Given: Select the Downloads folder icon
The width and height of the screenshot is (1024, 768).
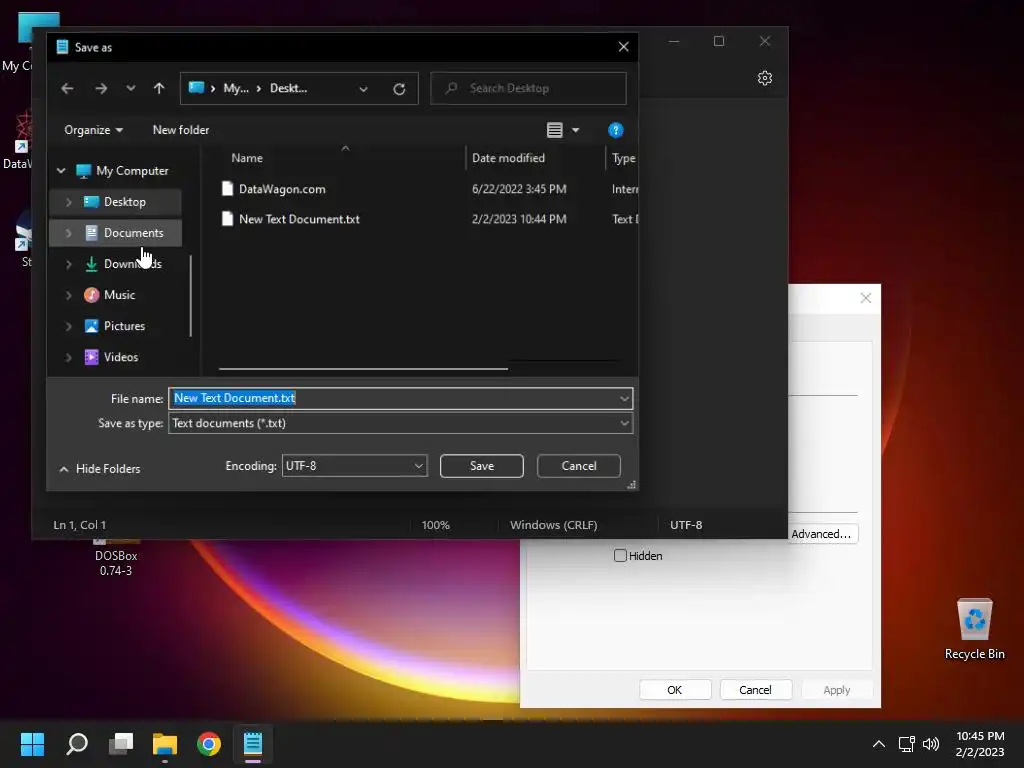Looking at the screenshot, I should click(x=91, y=264).
